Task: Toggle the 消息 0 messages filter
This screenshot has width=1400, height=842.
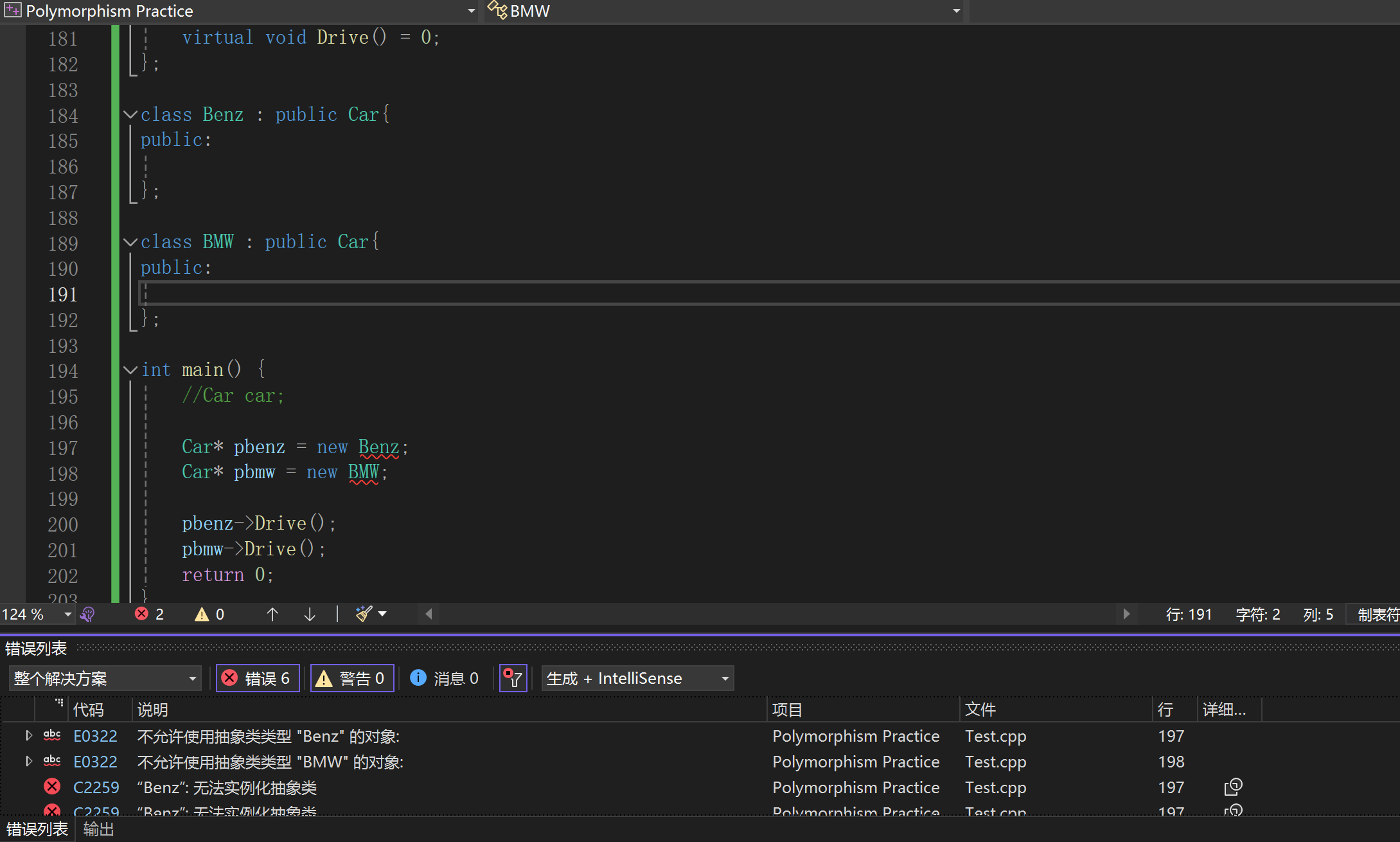Action: 445,678
